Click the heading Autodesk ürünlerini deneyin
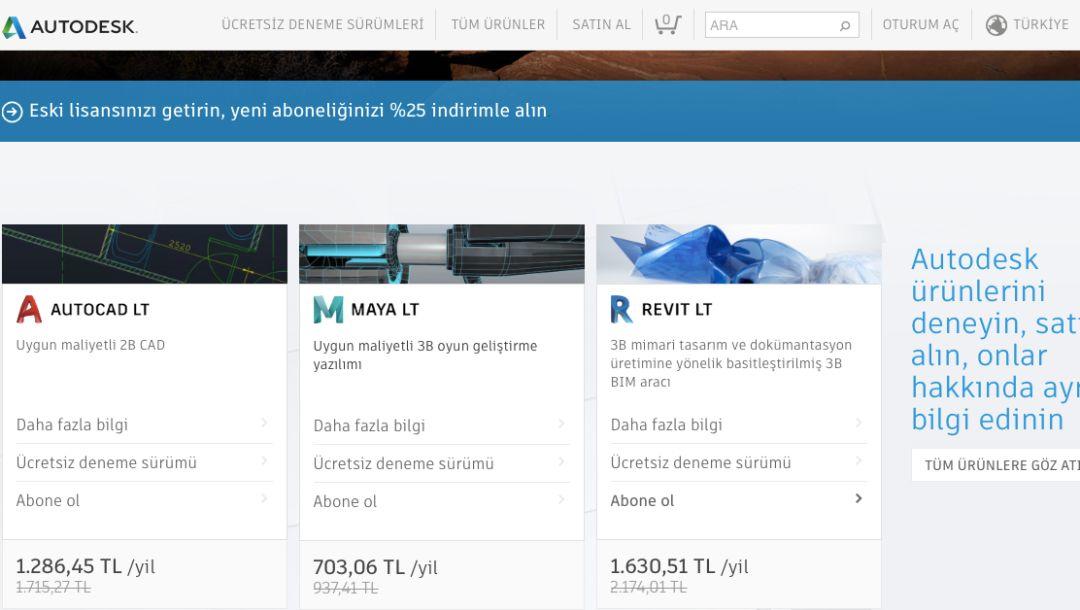Screen dimensions: 1080x610 (995, 339)
